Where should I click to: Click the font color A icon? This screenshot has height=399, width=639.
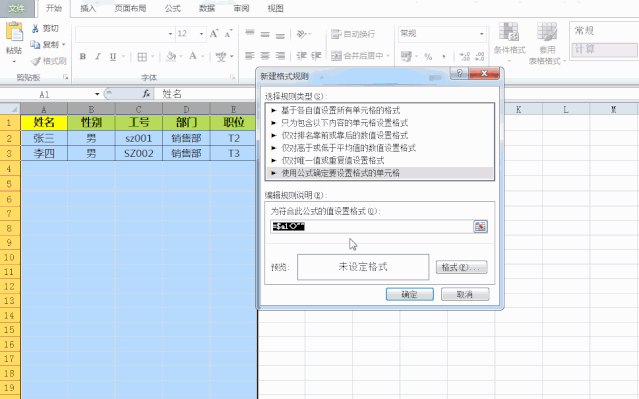click(x=193, y=56)
